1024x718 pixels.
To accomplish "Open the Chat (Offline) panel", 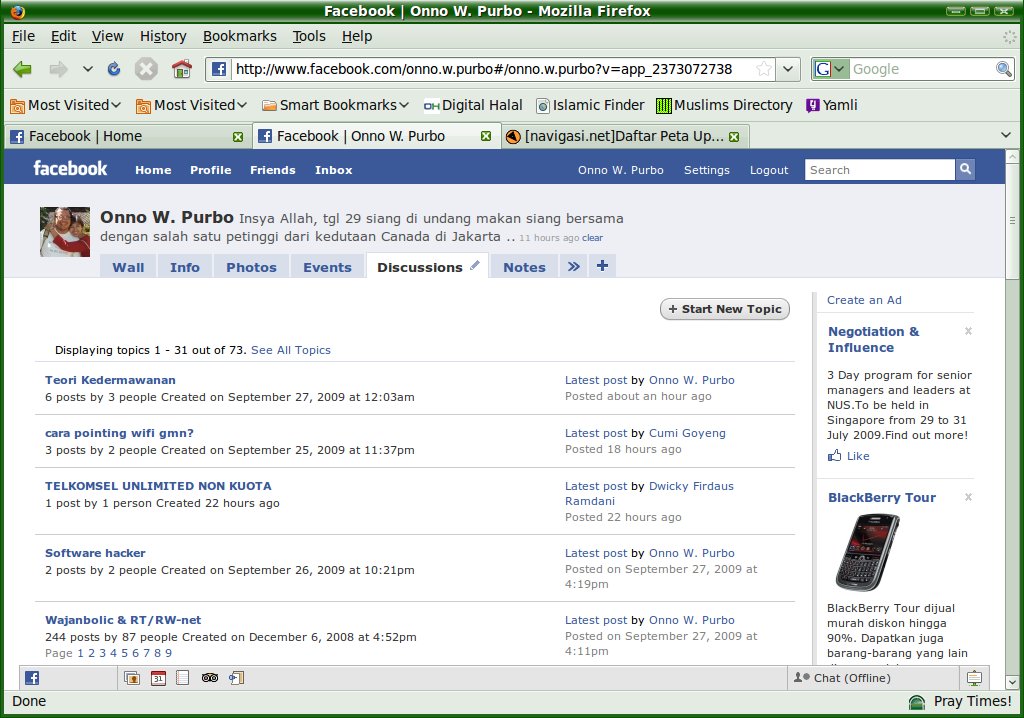I will (x=842, y=678).
